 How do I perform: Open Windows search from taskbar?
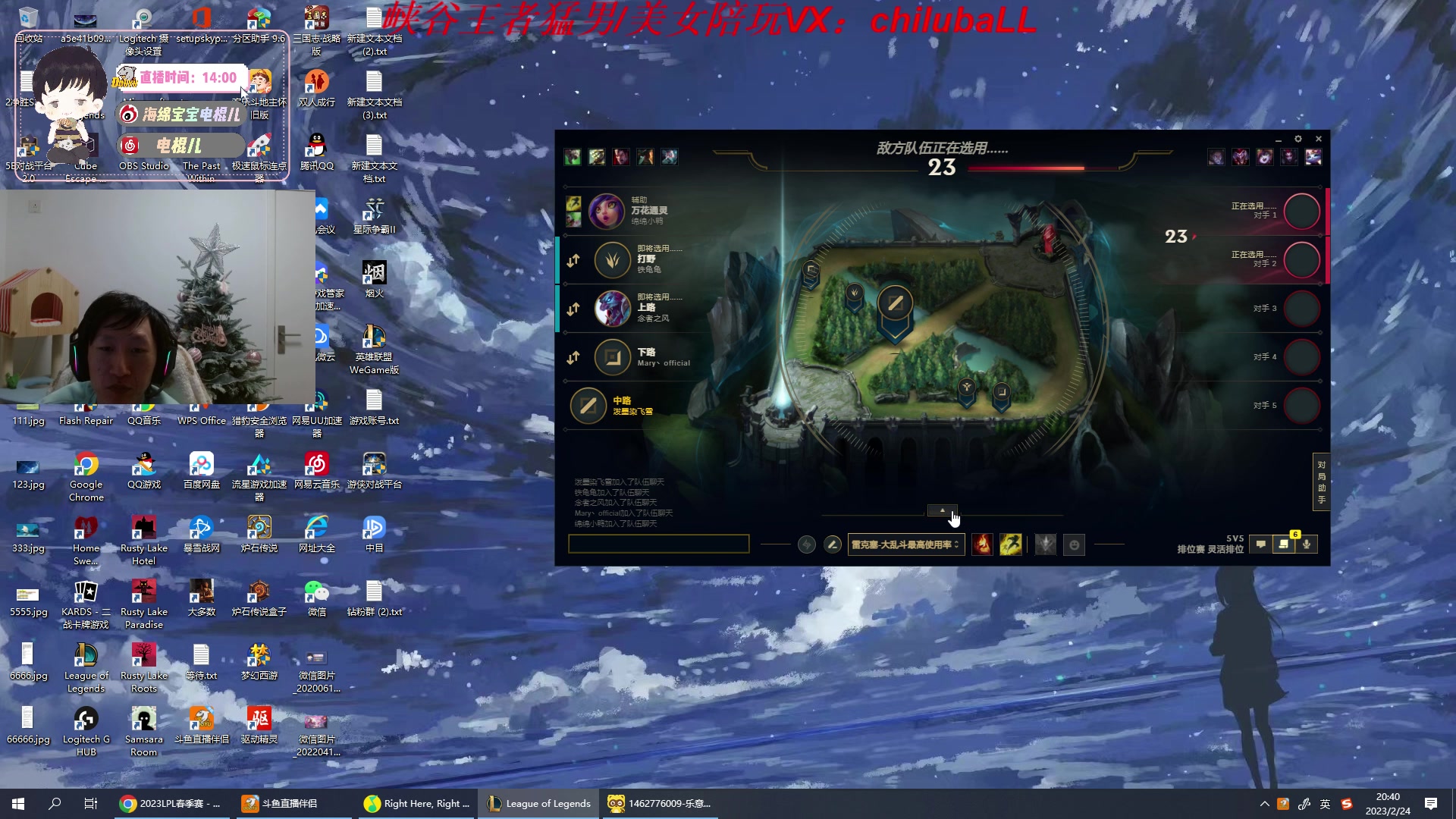point(55,804)
